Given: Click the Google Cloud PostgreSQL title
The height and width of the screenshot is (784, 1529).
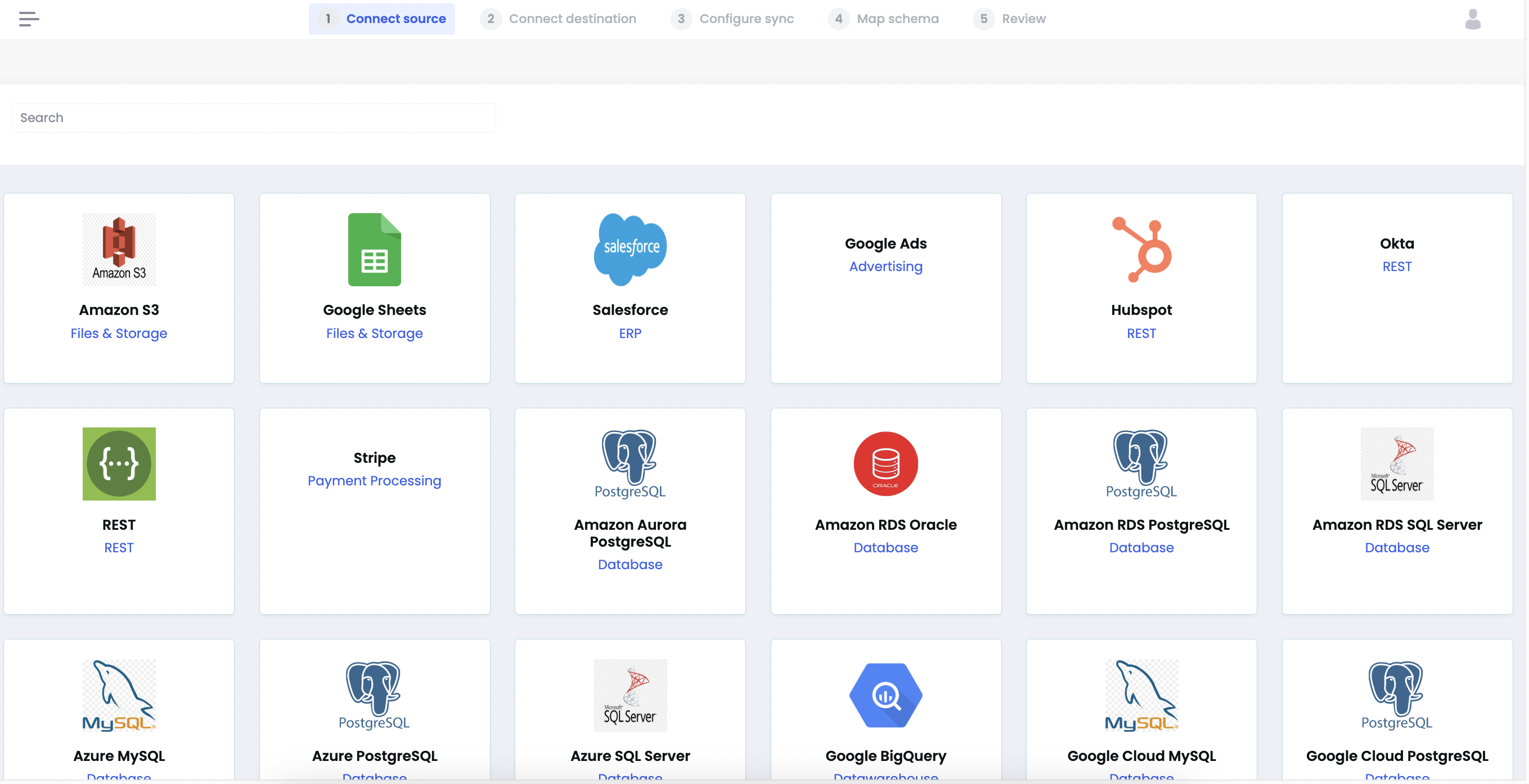Looking at the screenshot, I should click(x=1397, y=755).
